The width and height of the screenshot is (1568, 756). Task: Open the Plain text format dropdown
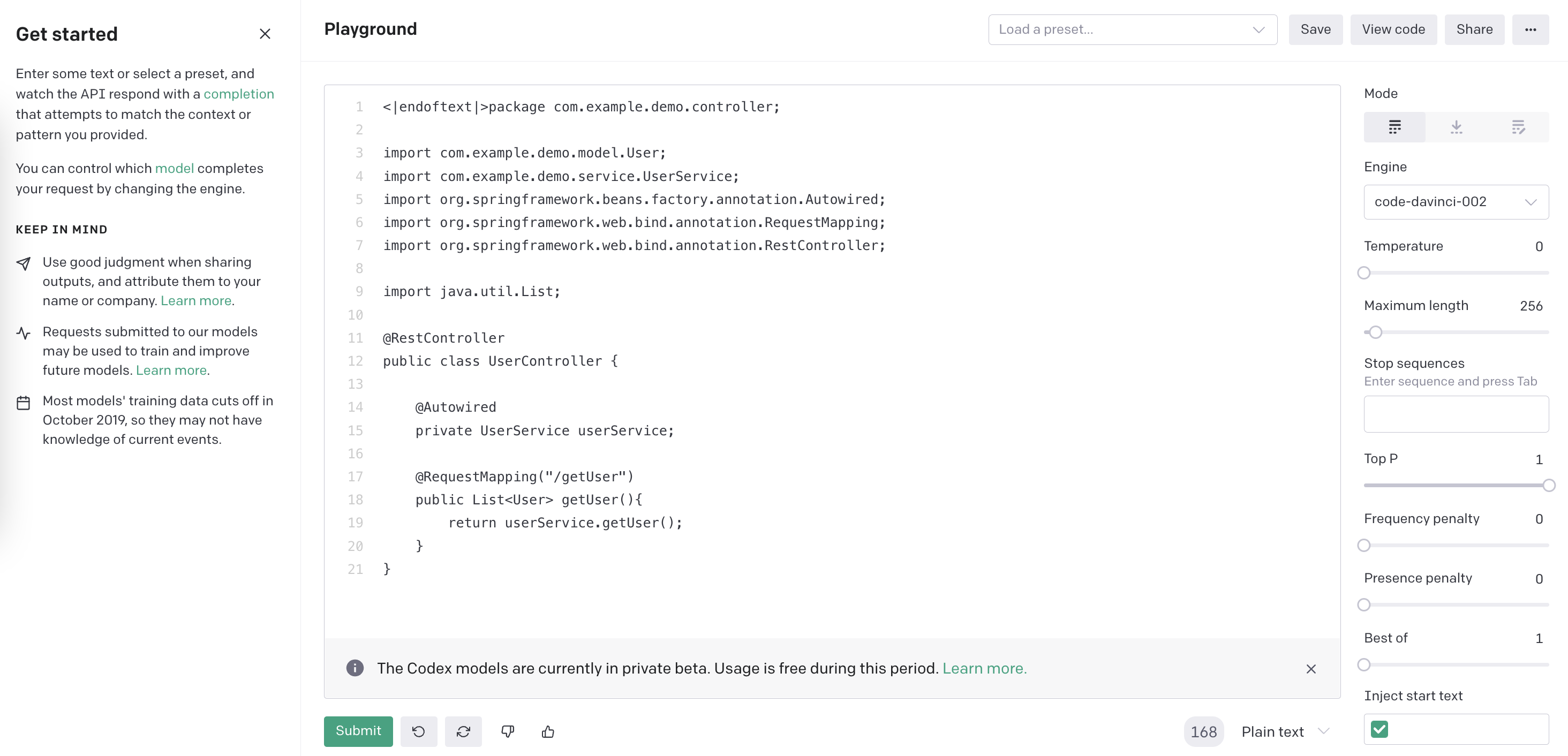coord(1284,731)
